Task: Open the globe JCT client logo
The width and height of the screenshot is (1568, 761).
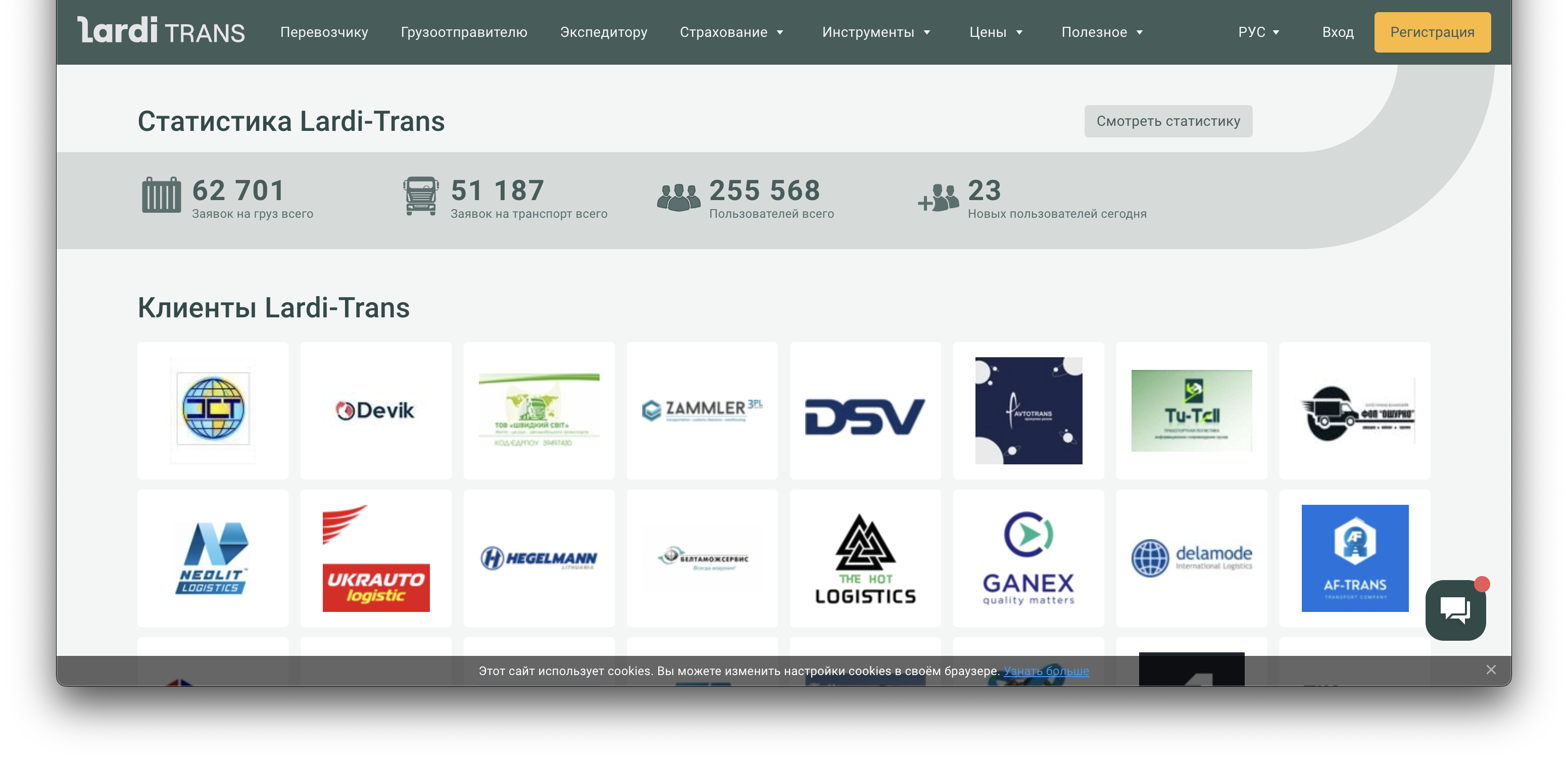Action: (x=213, y=410)
